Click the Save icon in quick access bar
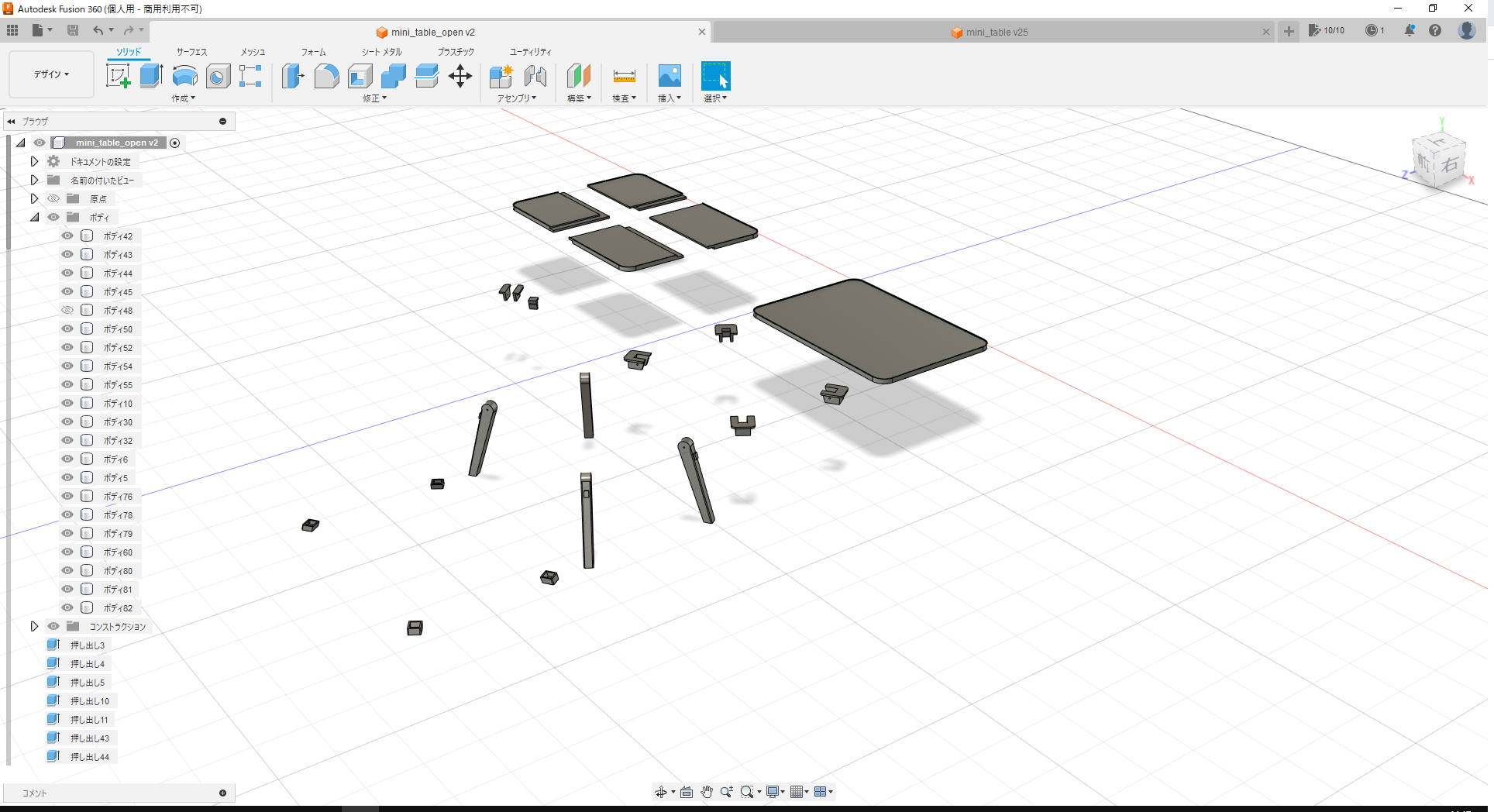This screenshot has width=1494, height=812. pos(73,29)
